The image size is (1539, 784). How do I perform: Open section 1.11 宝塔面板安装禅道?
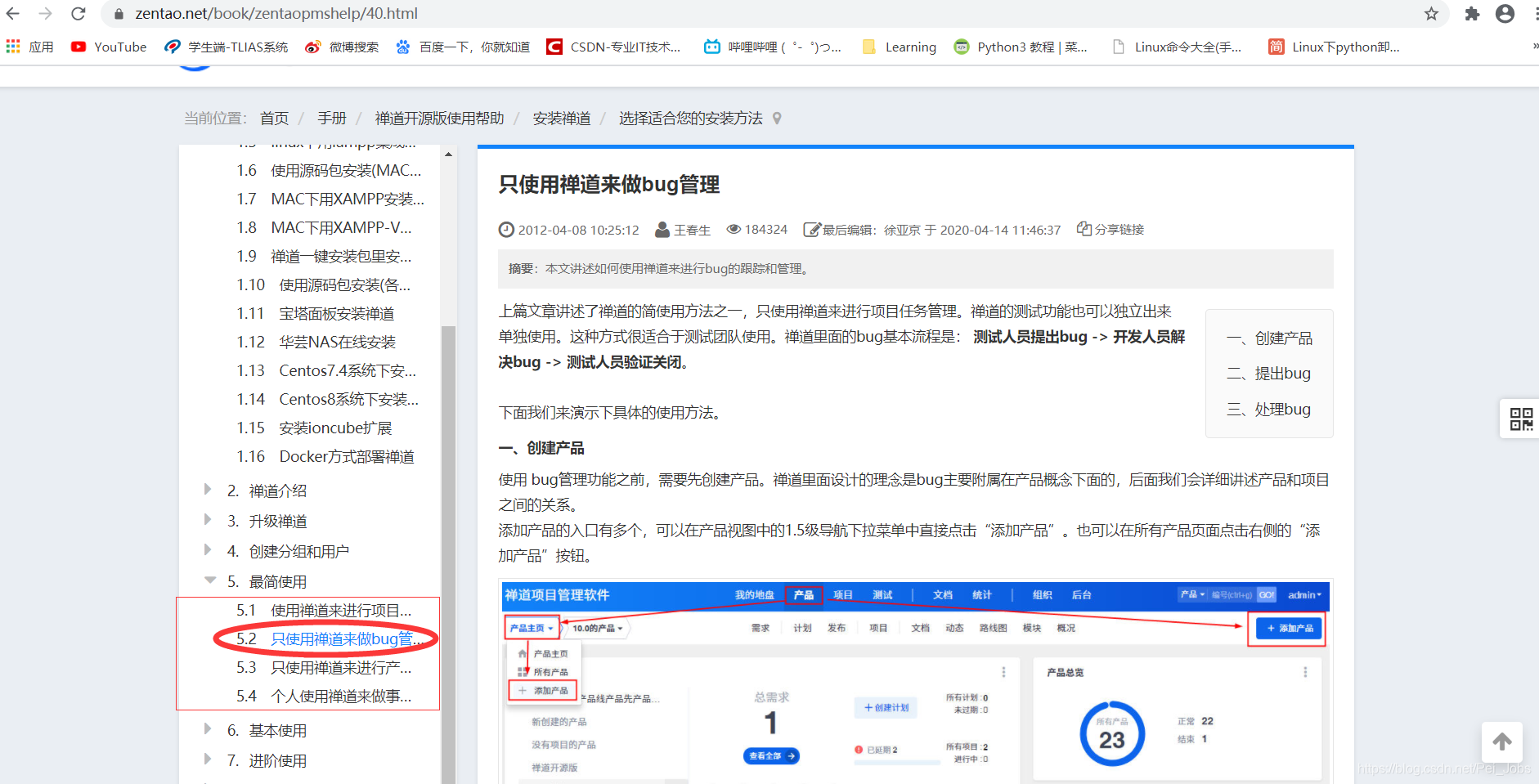tap(316, 314)
